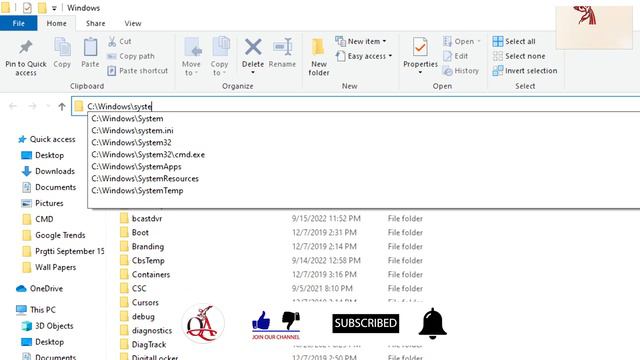The height and width of the screenshot is (360, 640).
Task: Open the New item dropdown
Action: pos(361,41)
